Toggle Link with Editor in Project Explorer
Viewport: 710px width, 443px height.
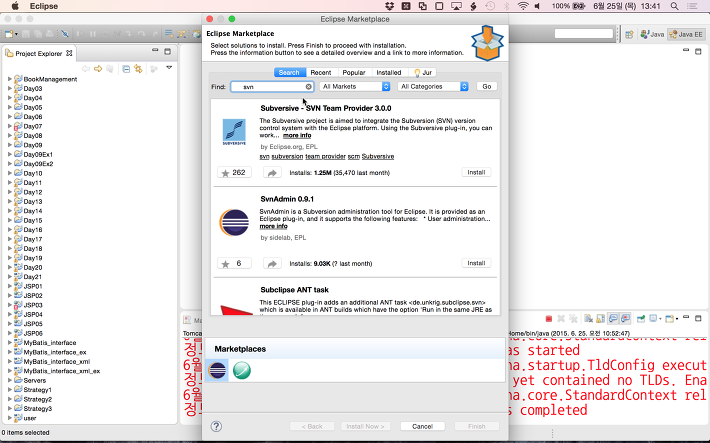click(138, 69)
